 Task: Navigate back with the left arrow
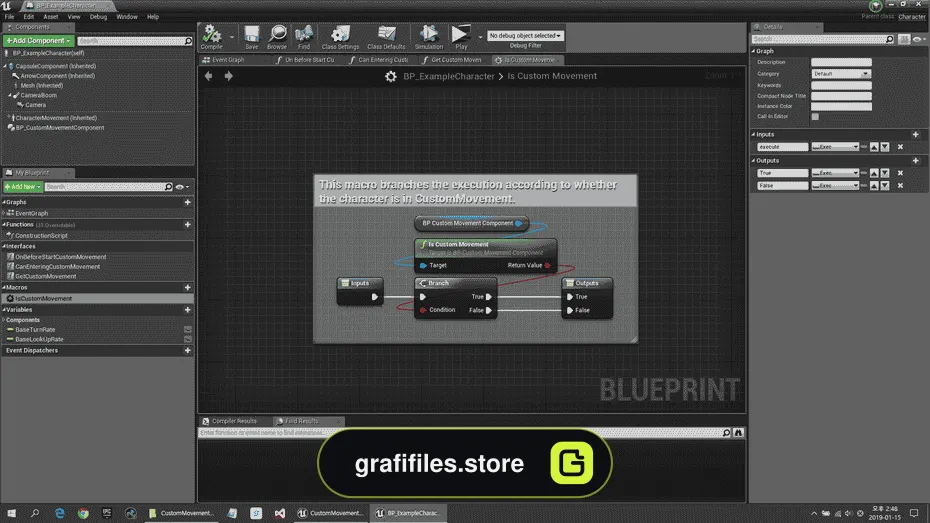pyautogui.click(x=209, y=76)
